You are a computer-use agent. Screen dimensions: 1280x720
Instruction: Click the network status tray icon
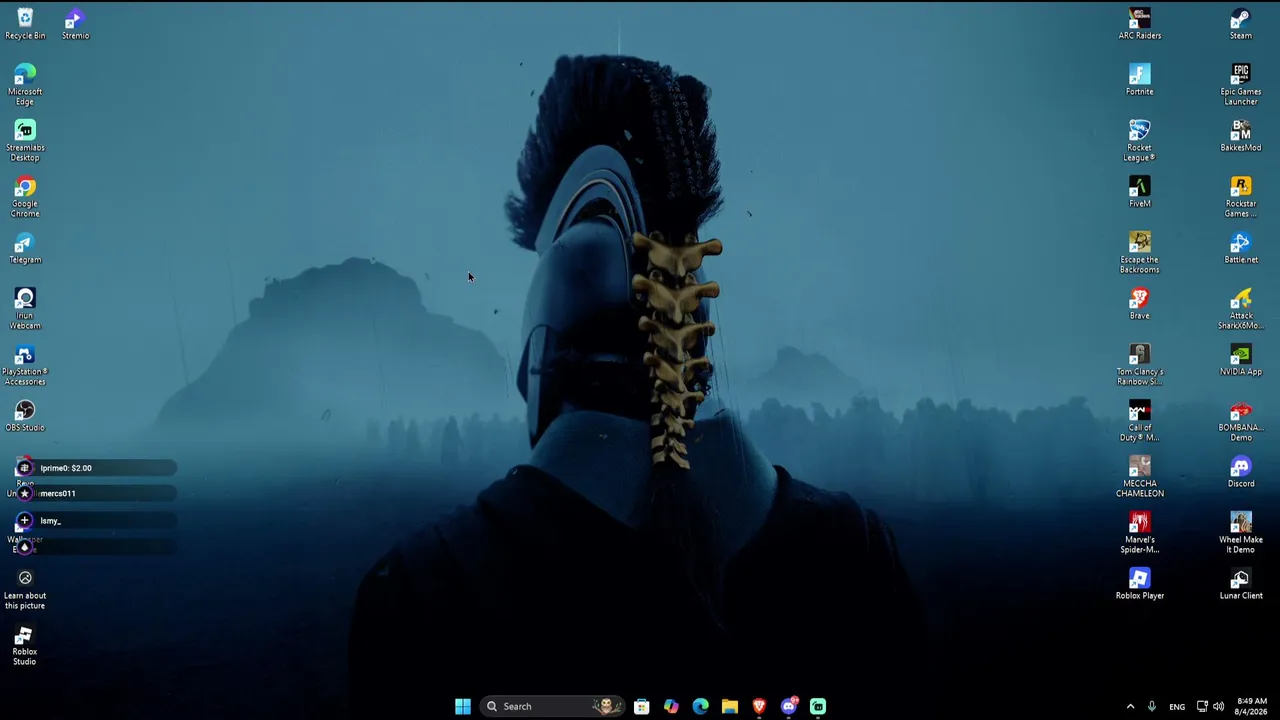[1202, 706]
